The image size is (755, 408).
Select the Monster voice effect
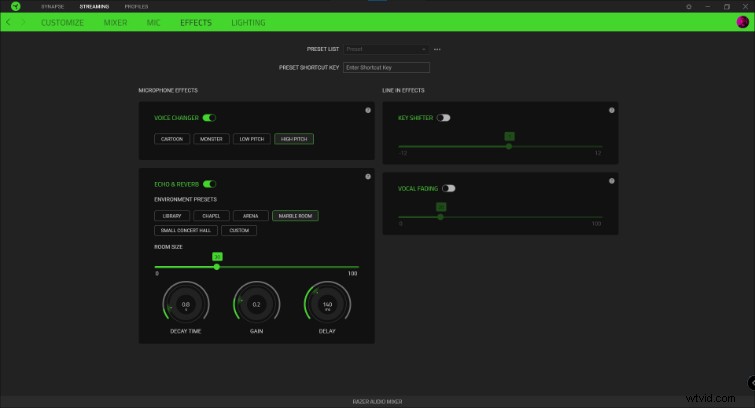point(211,139)
